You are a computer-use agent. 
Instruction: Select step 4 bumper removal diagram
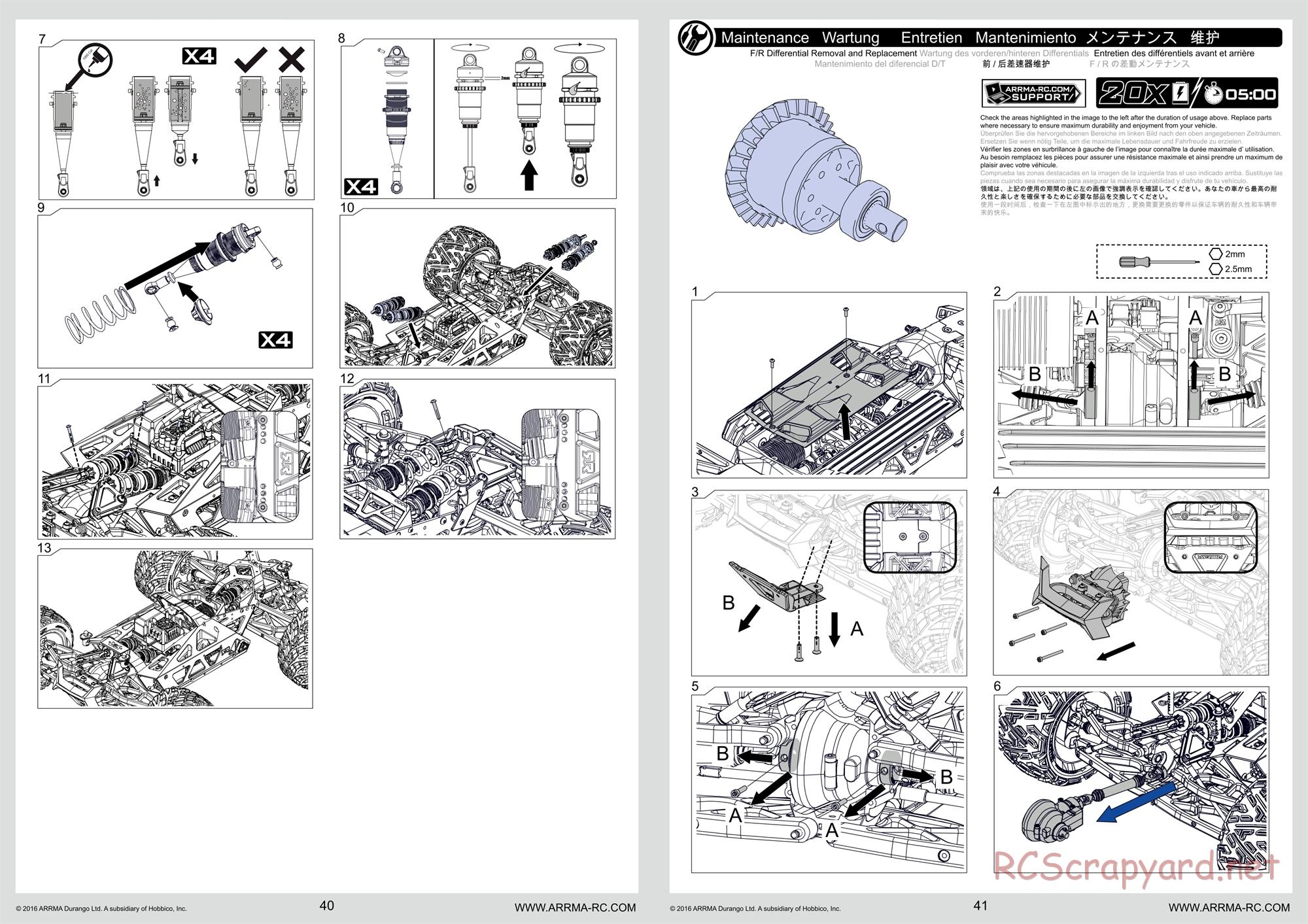pos(1131,583)
